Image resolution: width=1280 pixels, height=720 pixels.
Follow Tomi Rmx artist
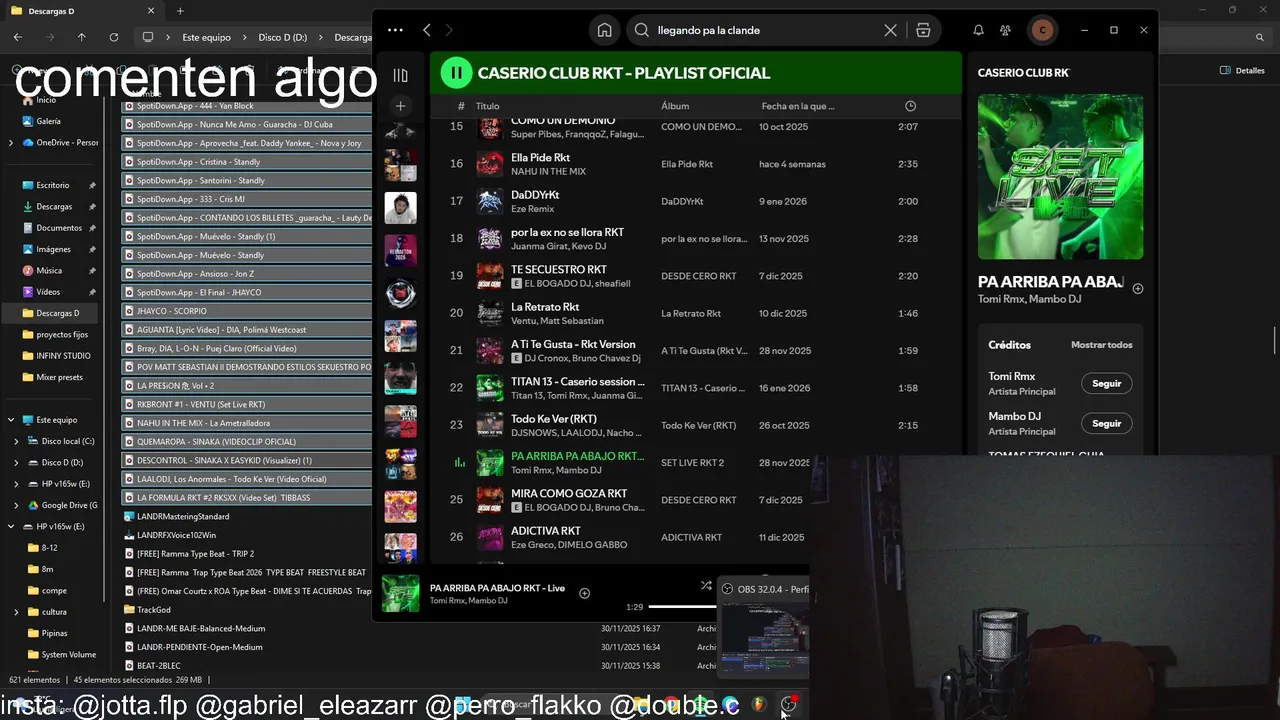click(x=1106, y=383)
